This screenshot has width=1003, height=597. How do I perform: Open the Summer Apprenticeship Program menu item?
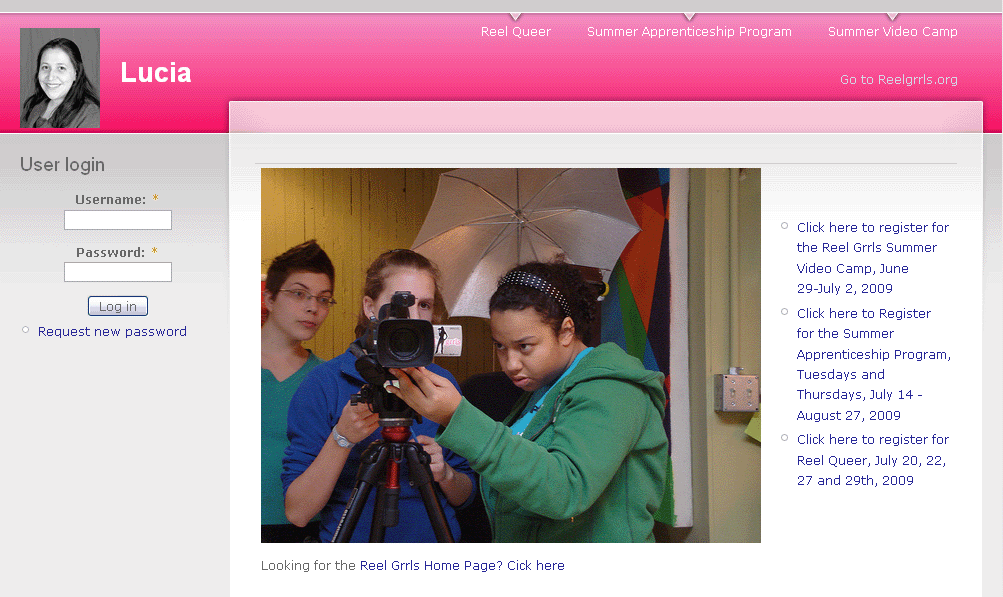[689, 31]
